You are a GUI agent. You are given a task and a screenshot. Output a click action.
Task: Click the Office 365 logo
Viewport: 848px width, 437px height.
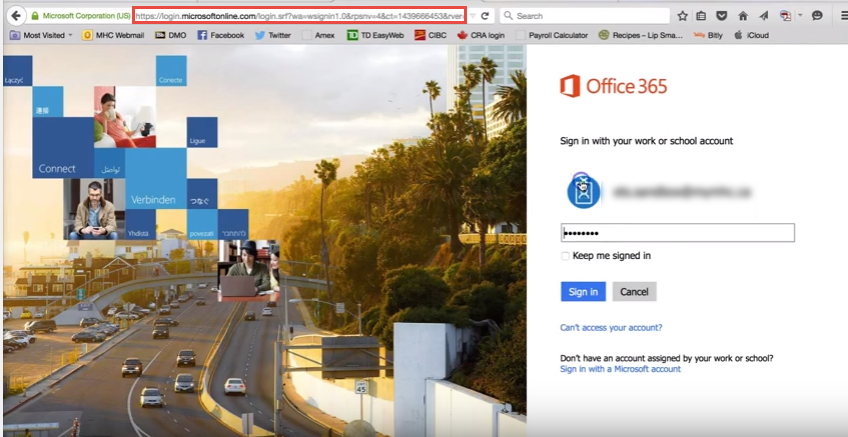pos(614,87)
